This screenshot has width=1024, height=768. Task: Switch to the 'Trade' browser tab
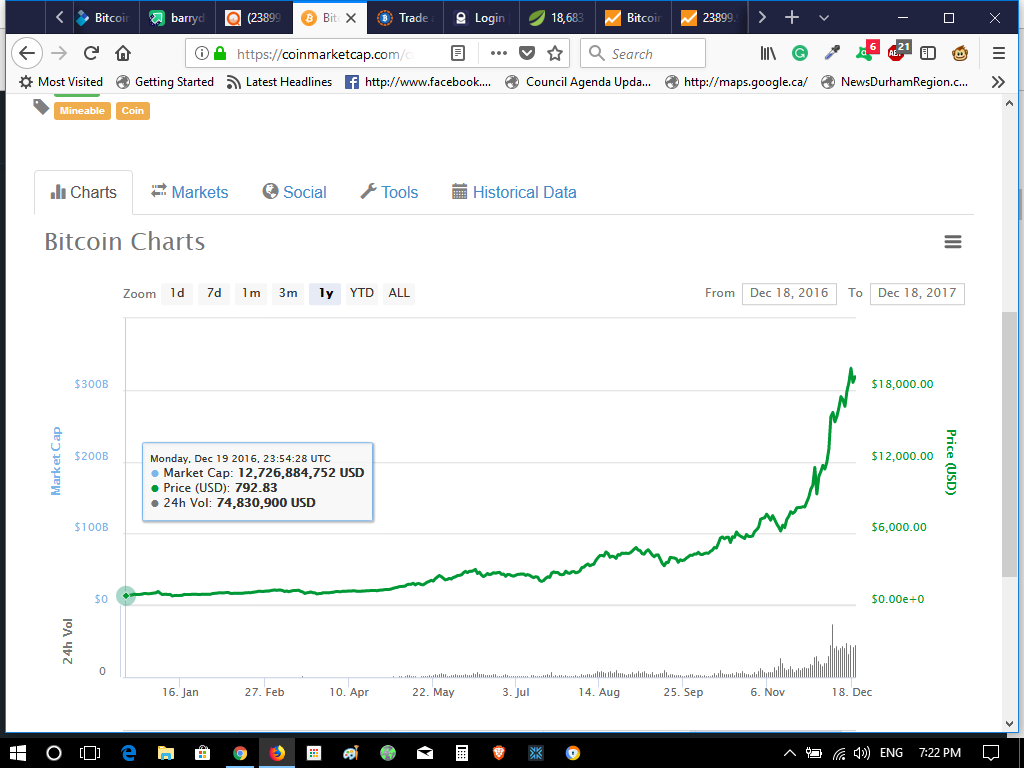click(406, 18)
